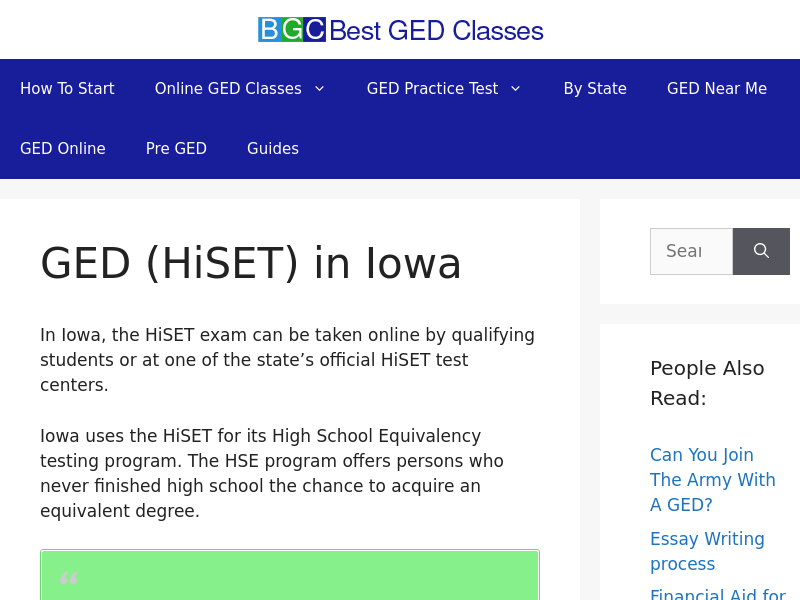The height and width of the screenshot is (600, 800).
Task: Open the 'Essay Writing process' link
Action: 707,551
